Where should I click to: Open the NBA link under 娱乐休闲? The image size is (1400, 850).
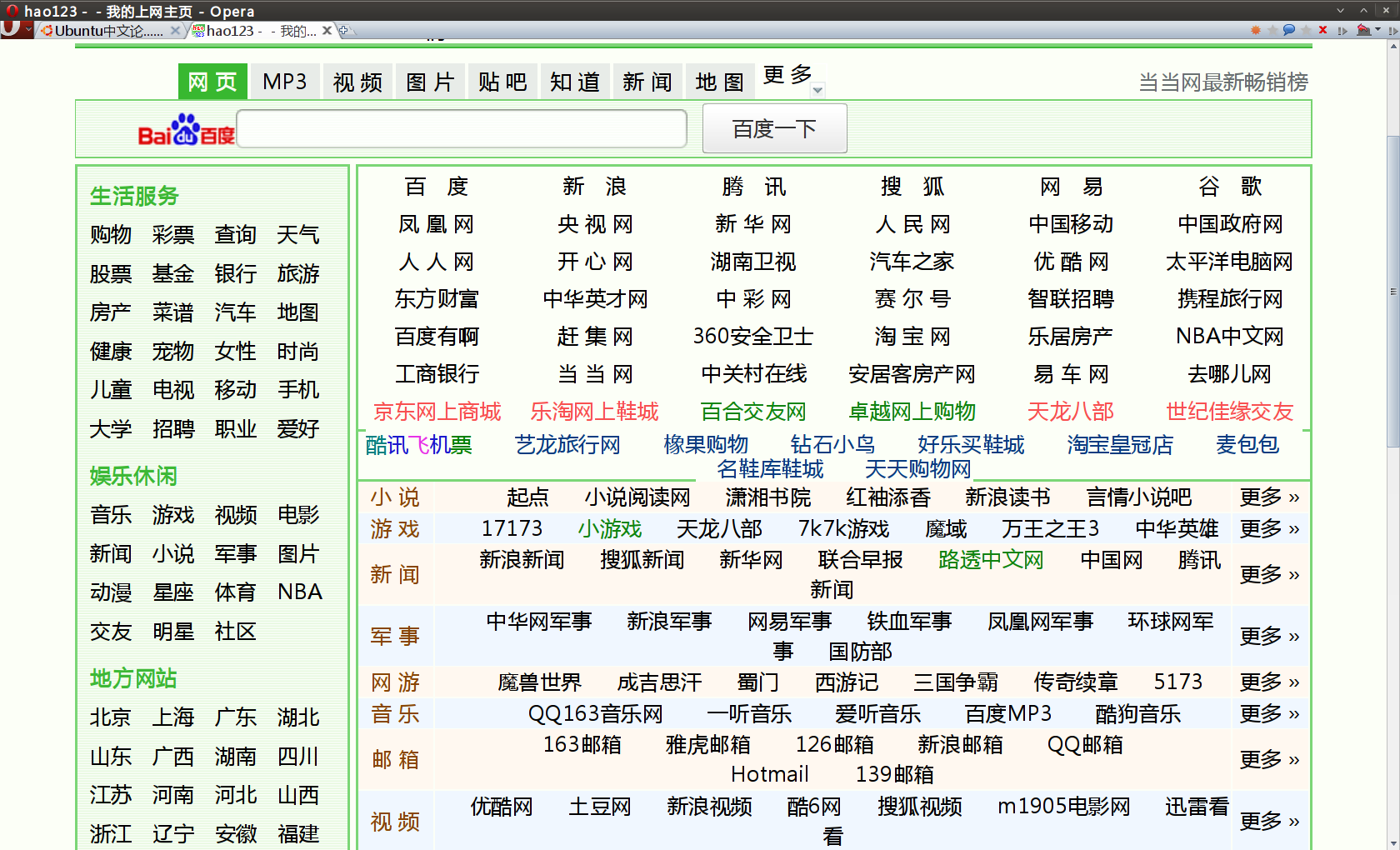pos(300,592)
